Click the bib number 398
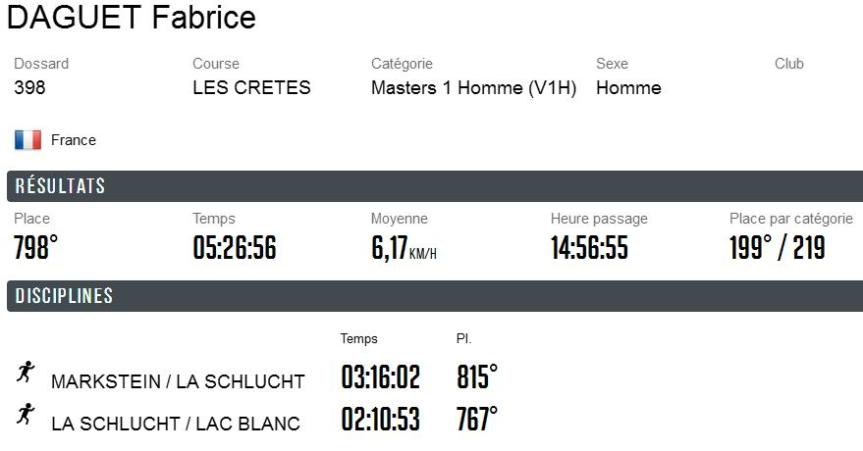 point(30,88)
